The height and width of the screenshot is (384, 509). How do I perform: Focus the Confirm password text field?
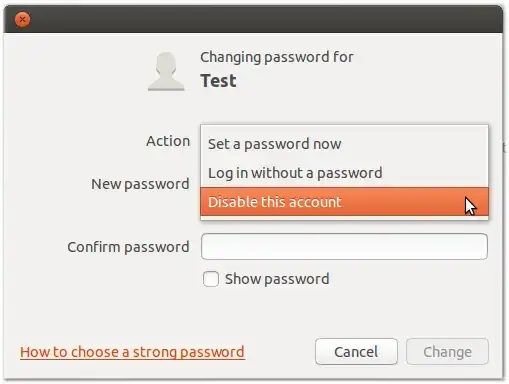[x=344, y=247]
